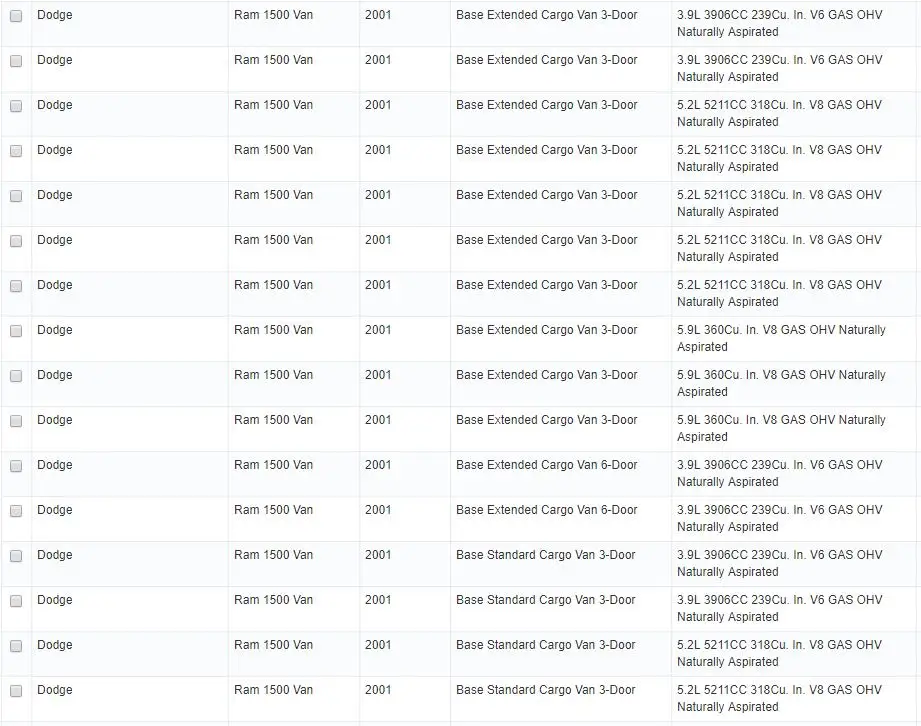Click 'Base Standard Cargo Van 3-Door' in first Standard row
Viewport: 921px width, 726px height.
pyautogui.click(x=546, y=555)
